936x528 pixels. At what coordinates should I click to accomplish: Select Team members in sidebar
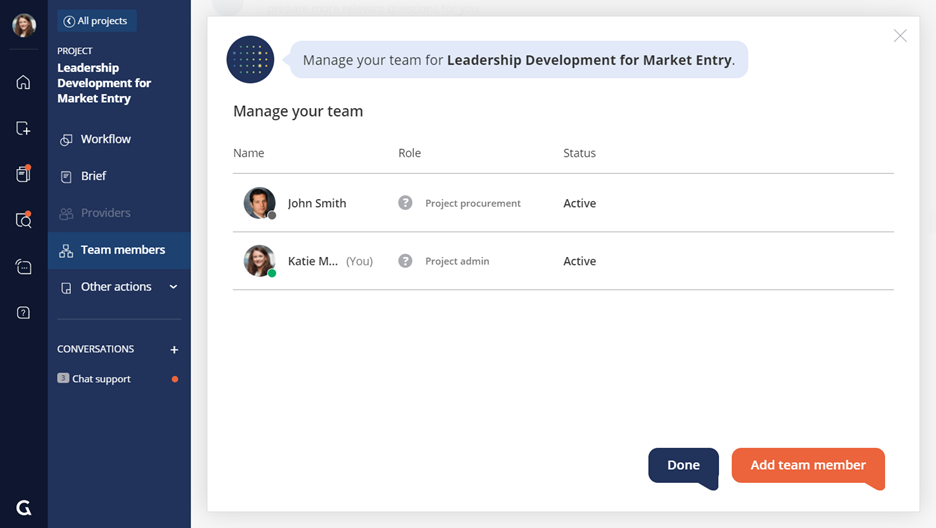[122, 250]
